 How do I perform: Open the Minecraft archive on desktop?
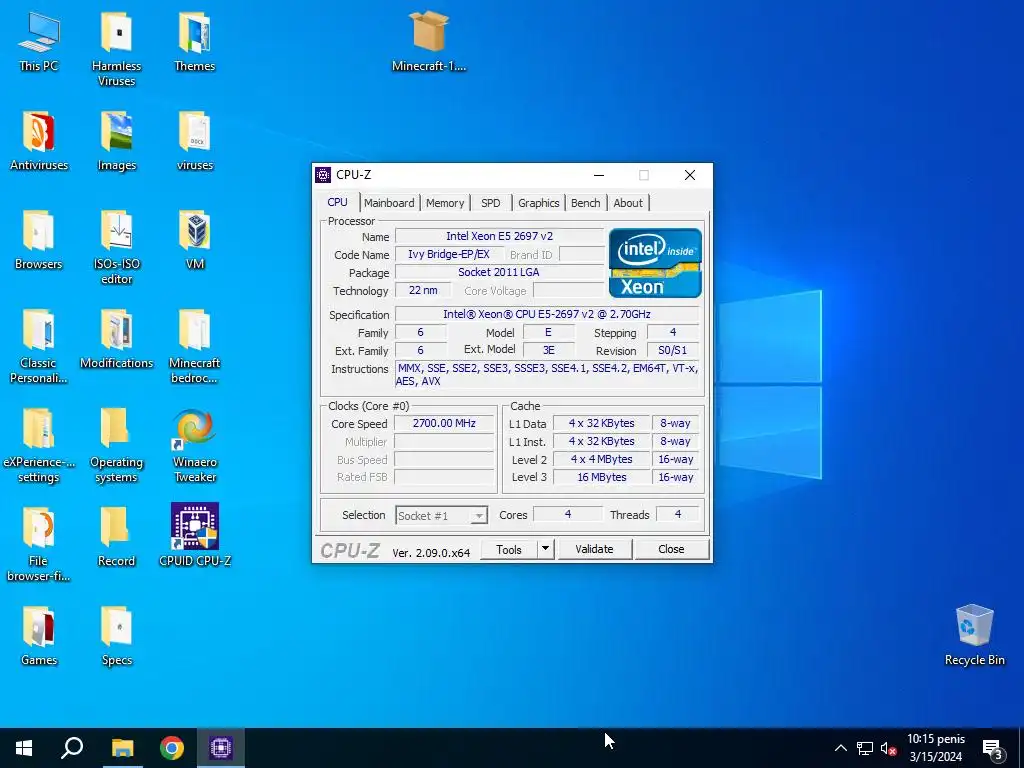tap(429, 33)
